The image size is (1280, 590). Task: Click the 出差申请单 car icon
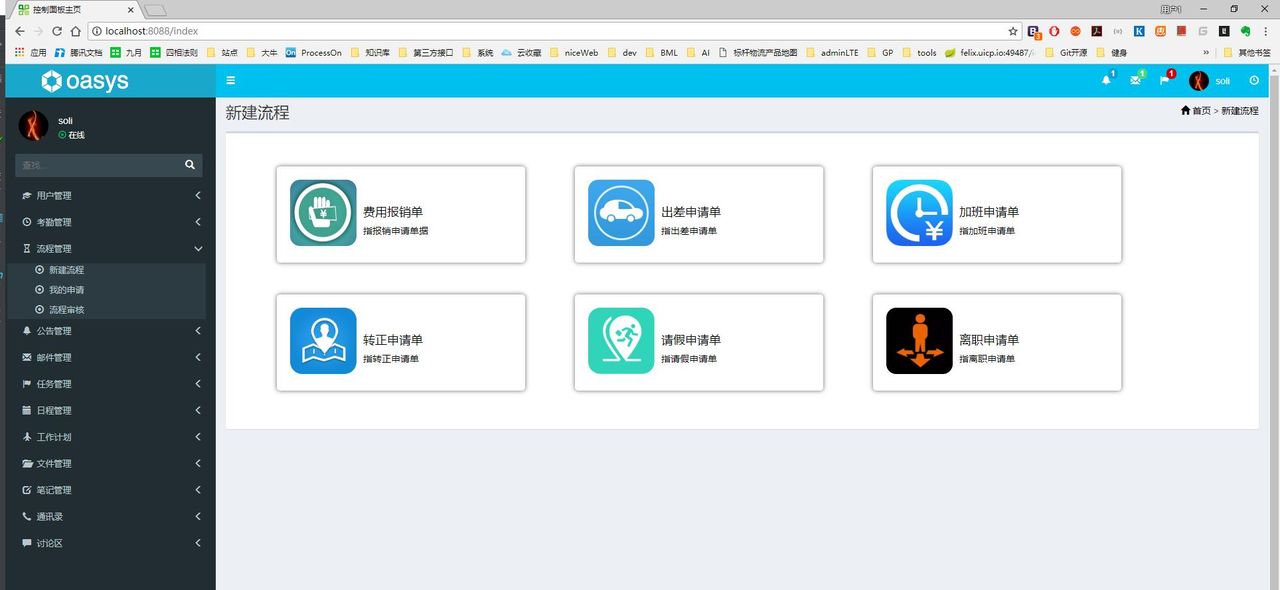[x=621, y=213]
